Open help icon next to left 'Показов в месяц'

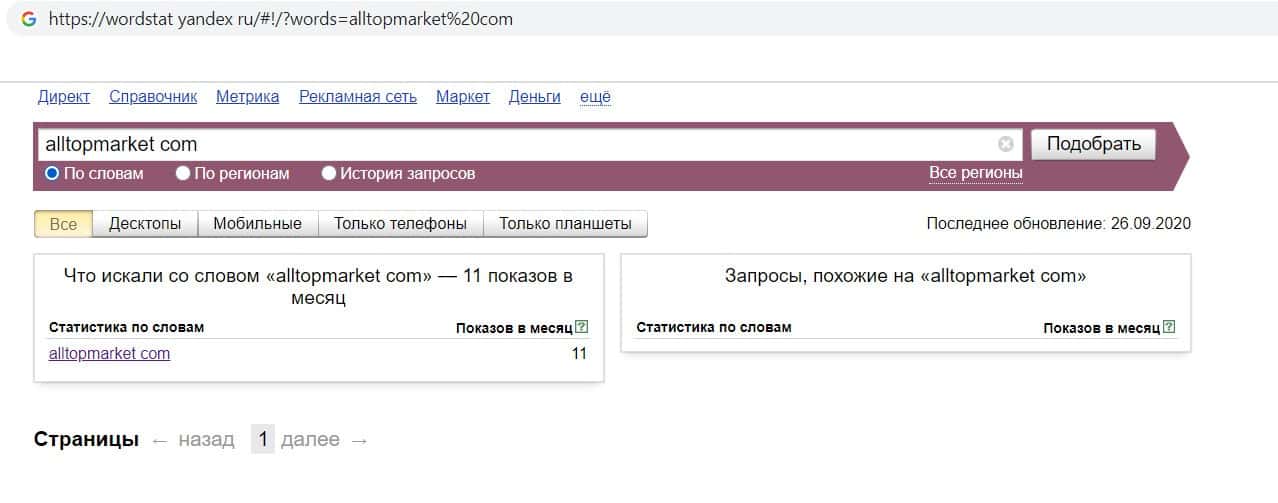582,327
